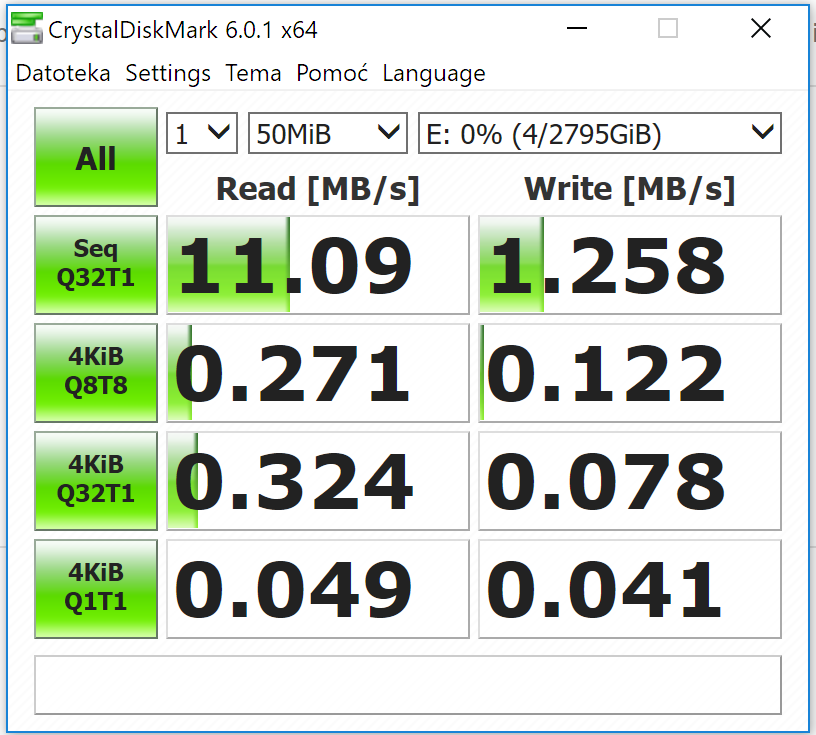The width and height of the screenshot is (816, 735).
Task: Start the 4KiB Q32T1 test
Action: pos(96,480)
